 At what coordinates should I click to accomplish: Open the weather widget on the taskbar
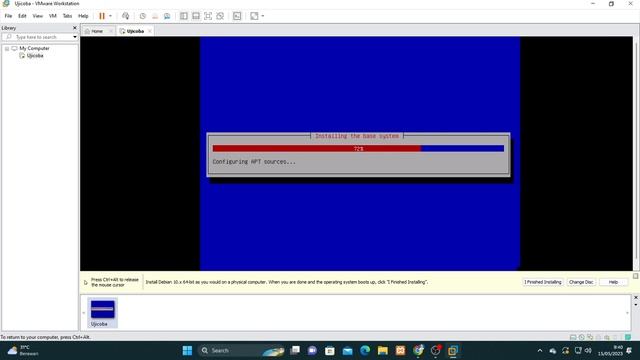click(x=24, y=351)
